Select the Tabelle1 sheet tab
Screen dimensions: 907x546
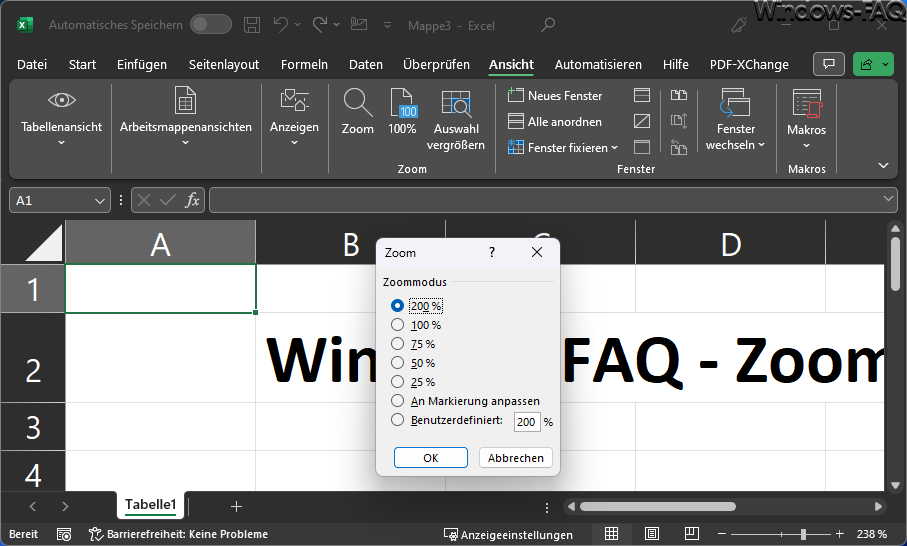[x=150, y=504]
